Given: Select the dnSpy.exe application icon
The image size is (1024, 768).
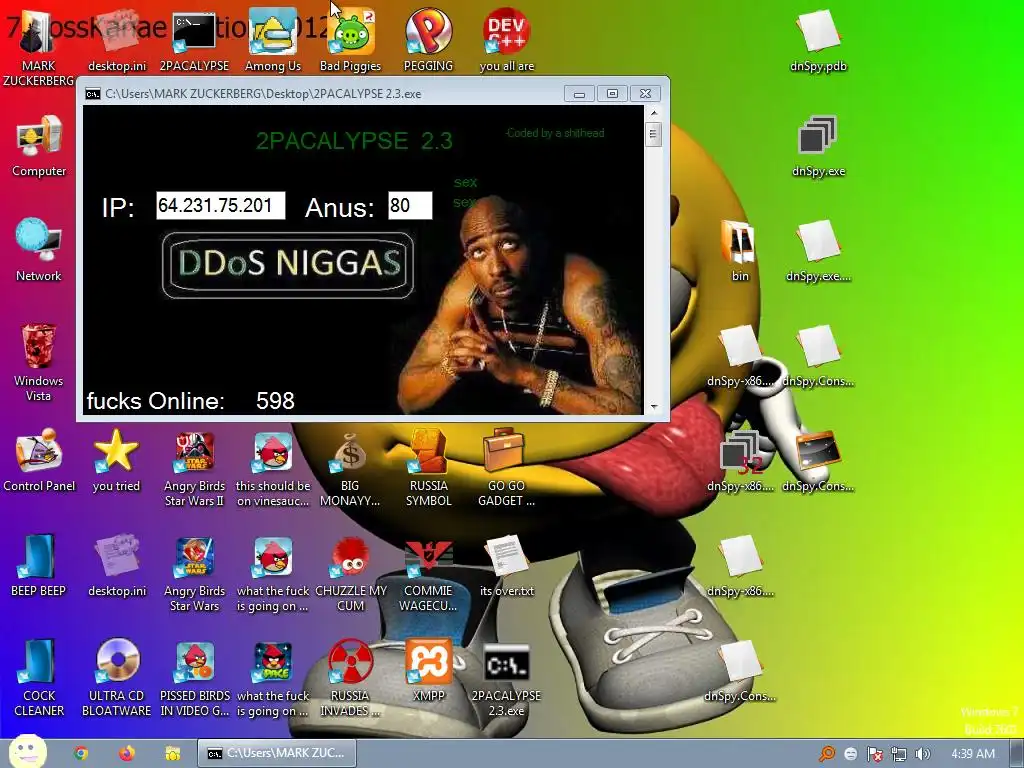Looking at the screenshot, I should click(x=818, y=136).
